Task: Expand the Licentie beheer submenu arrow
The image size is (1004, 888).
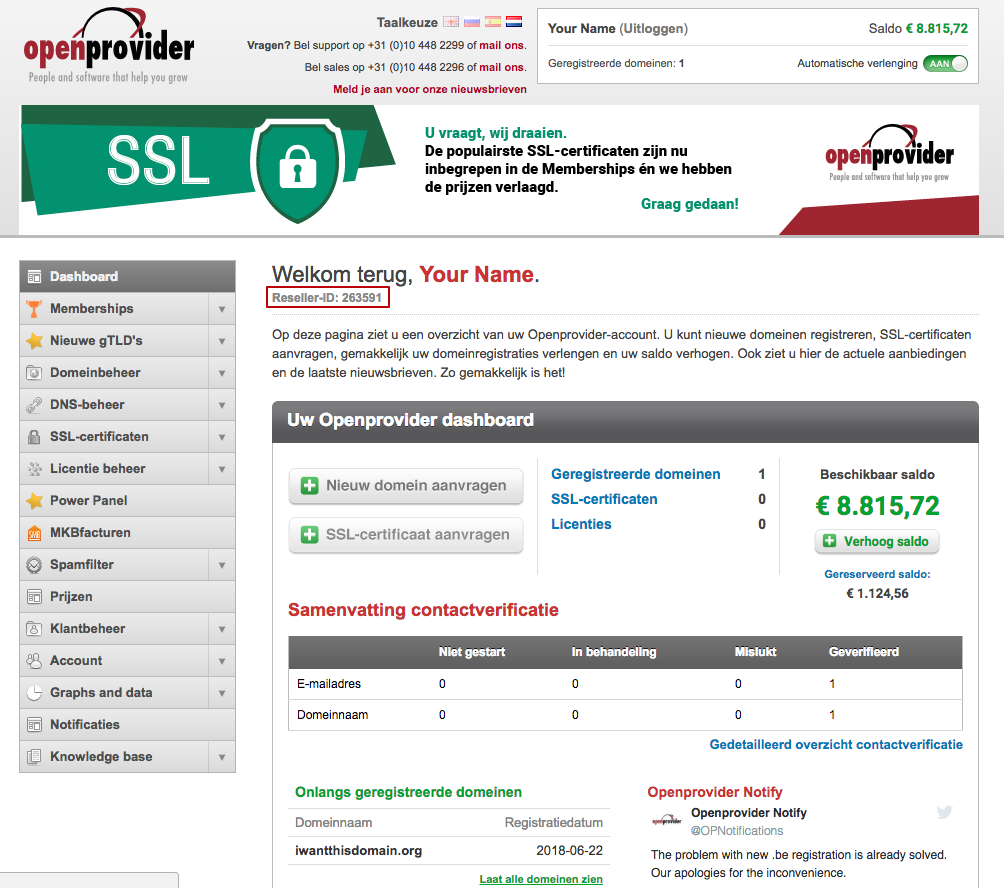Action: pyautogui.click(x=222, y=469)
